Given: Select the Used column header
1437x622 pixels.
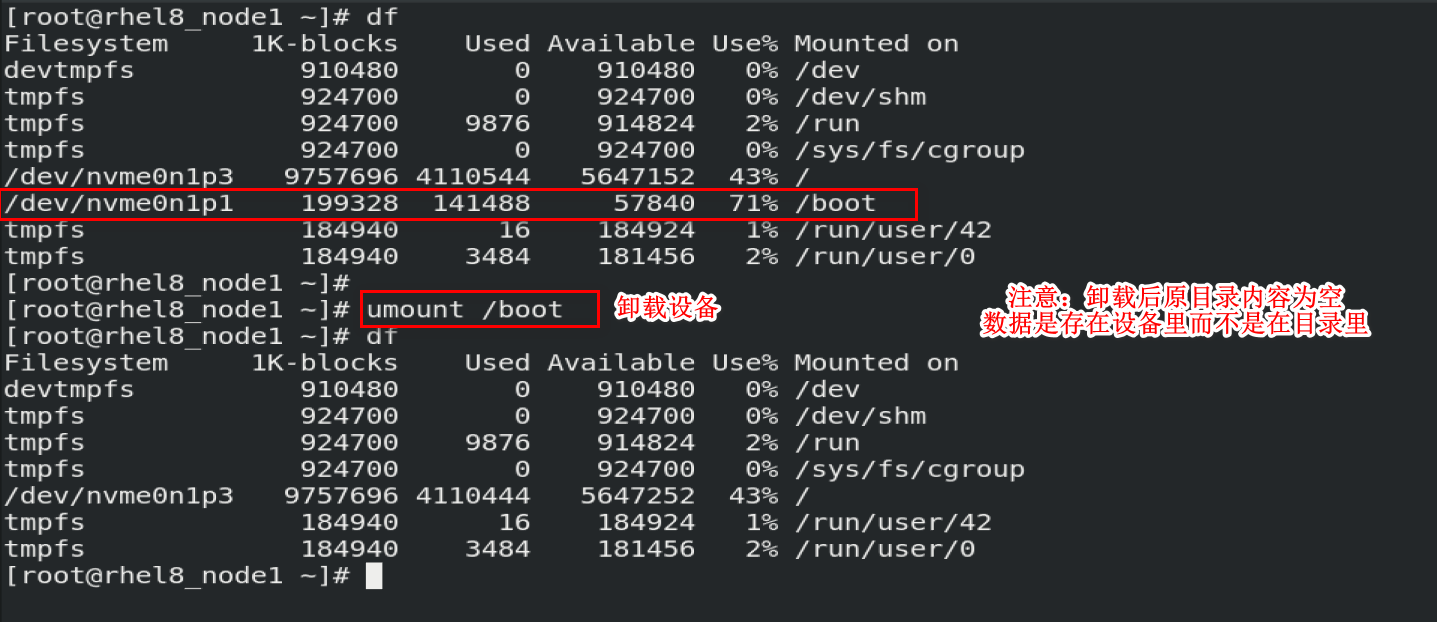Looking at the screenshot, I should click(x=497, y=43).
